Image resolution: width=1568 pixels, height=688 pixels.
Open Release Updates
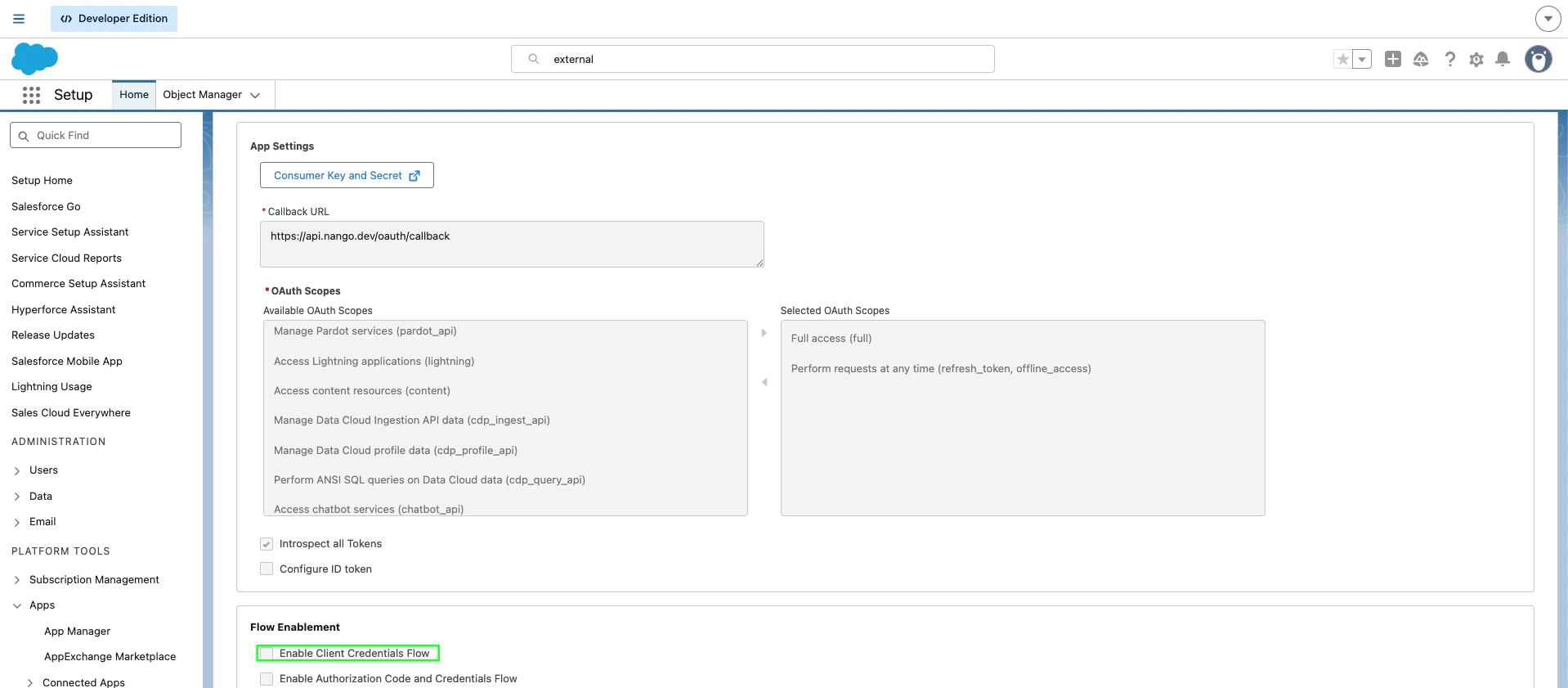point(53,335)
